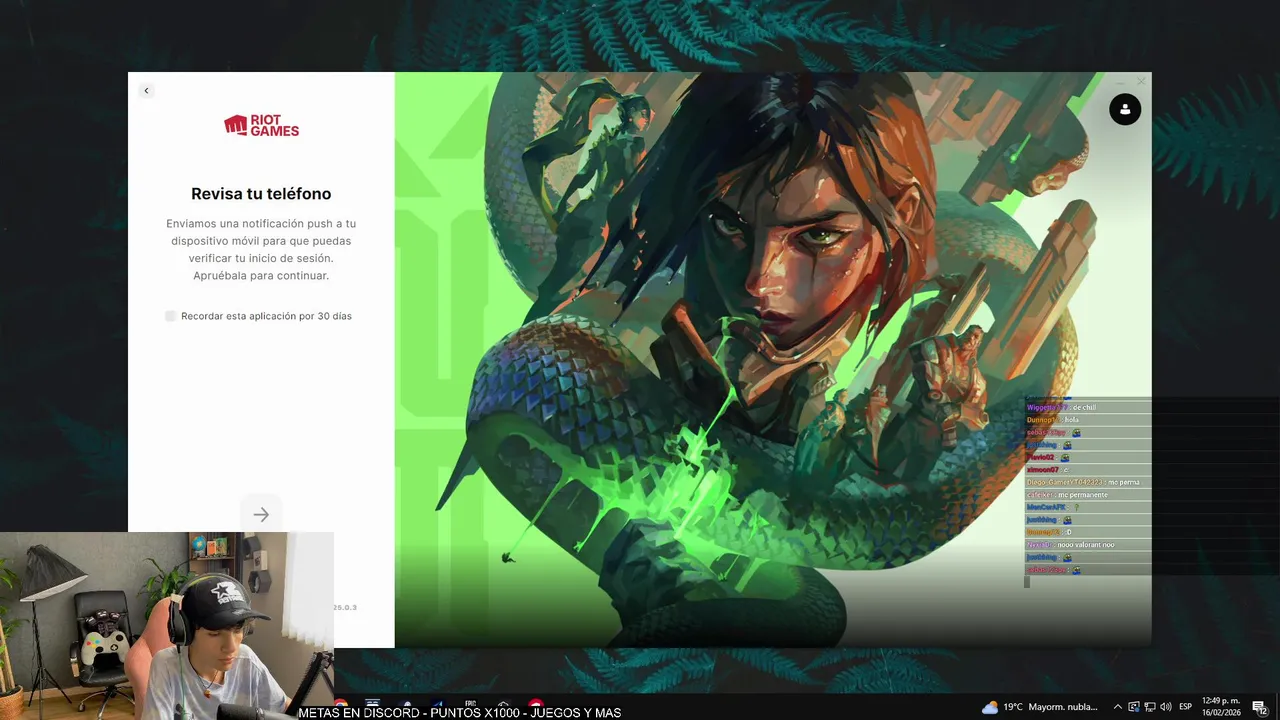Click the chat message 'de chill'

click(1084, 408)
